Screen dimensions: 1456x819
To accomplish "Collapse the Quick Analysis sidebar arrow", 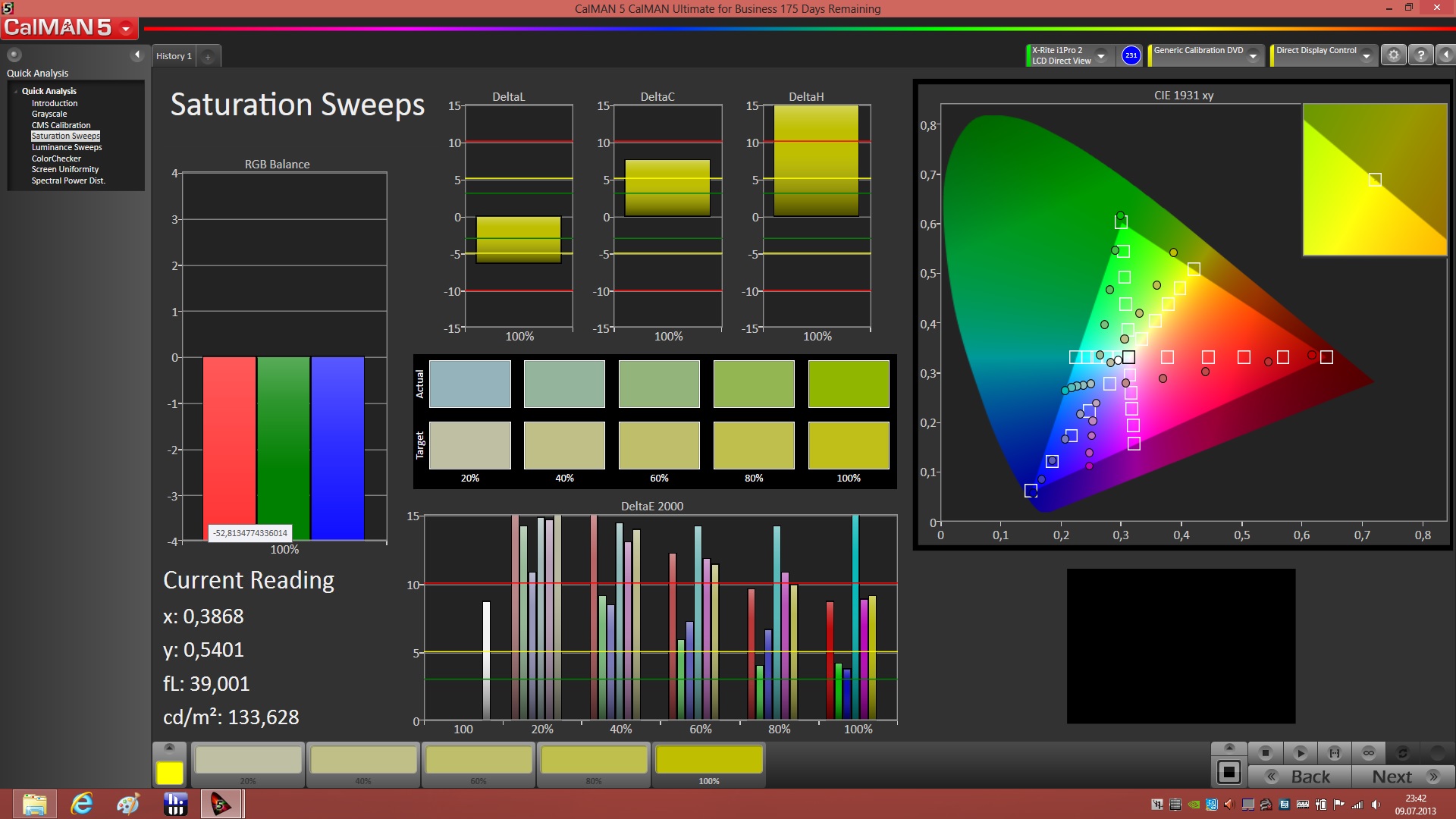I will coord(137,55).
